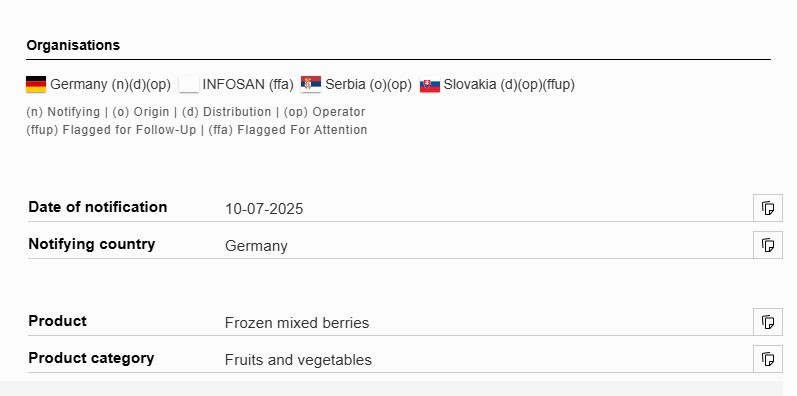This screenshot has height=396, width=797.
Task: Select the Slovakia (d)(op)(ffup) organisation entry
Action: pos(509,84)
